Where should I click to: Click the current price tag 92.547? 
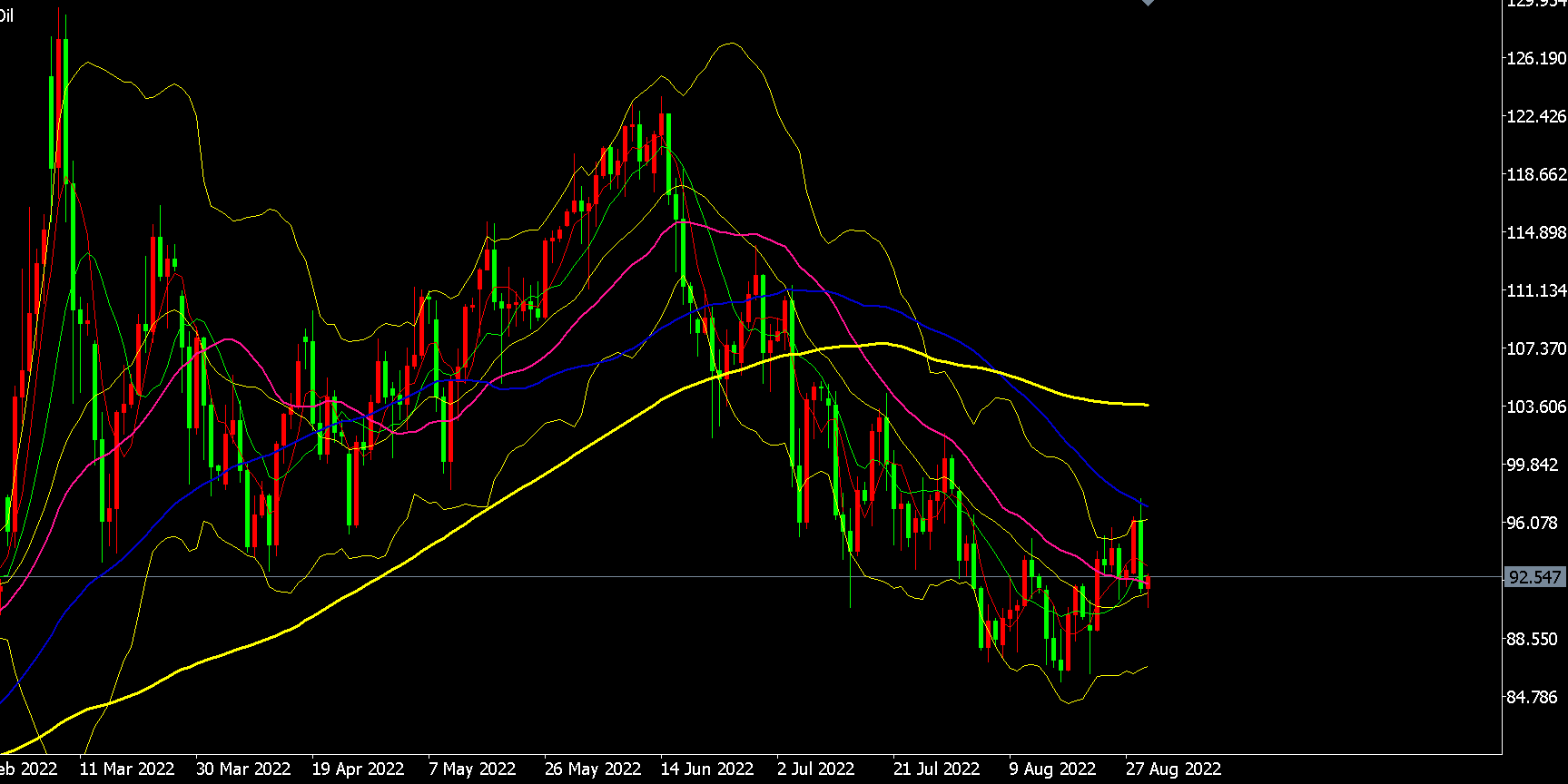(1535, 577)
